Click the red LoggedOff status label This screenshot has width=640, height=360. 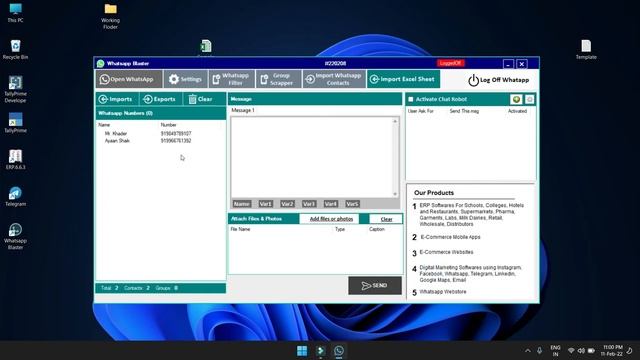tap(451, 63)
